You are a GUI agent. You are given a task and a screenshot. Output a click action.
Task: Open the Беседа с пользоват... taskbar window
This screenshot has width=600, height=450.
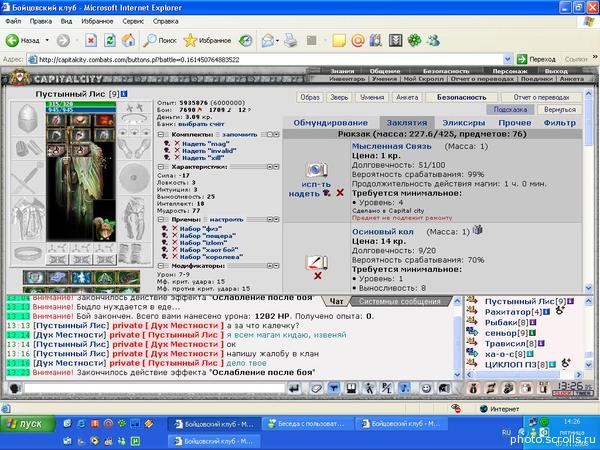point(308,424)
